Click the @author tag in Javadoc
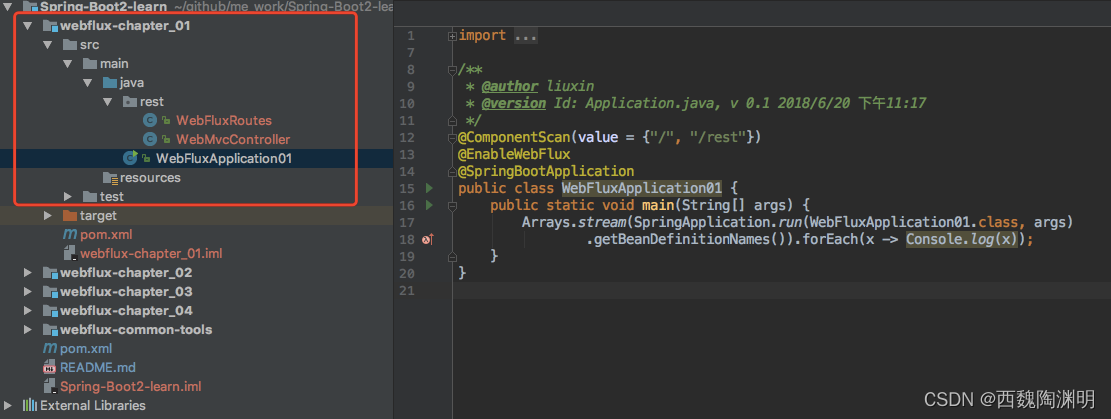 tap(509, 86)
